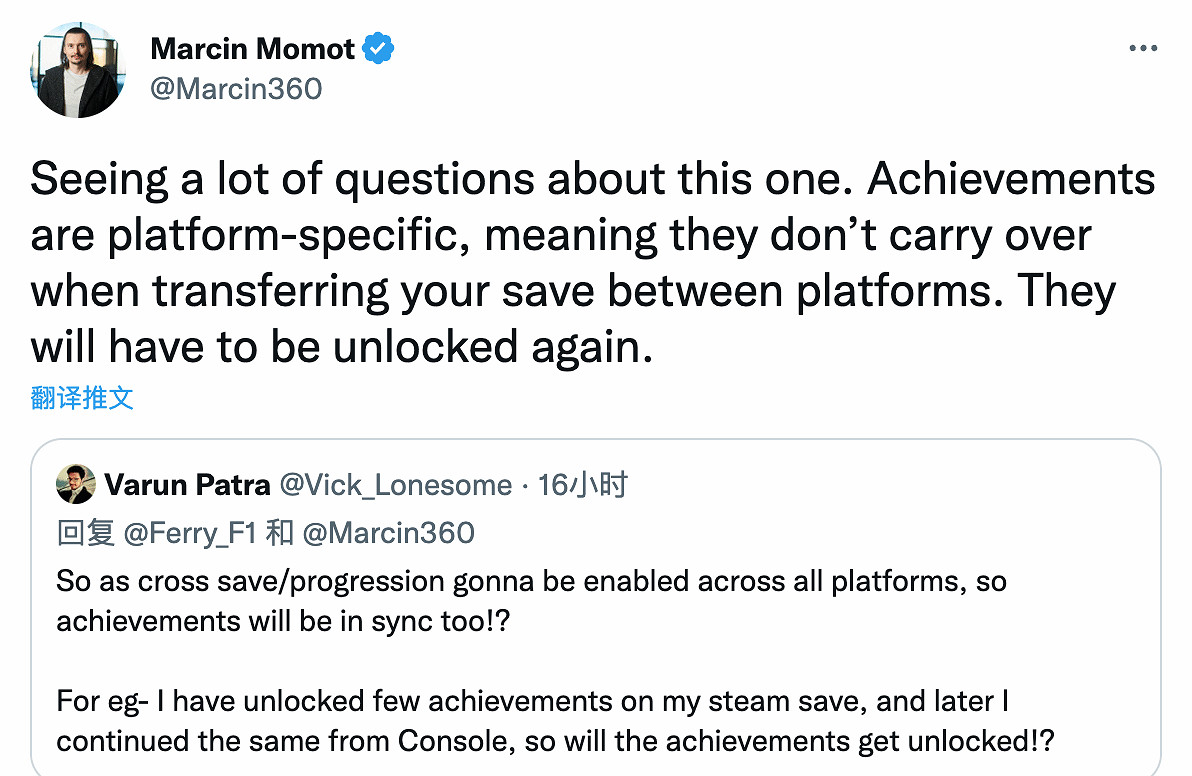Viewport: 1192px width, 776px height.
Task: Open quoted tweet at "So as cross save/progression"
Action: 530,582
